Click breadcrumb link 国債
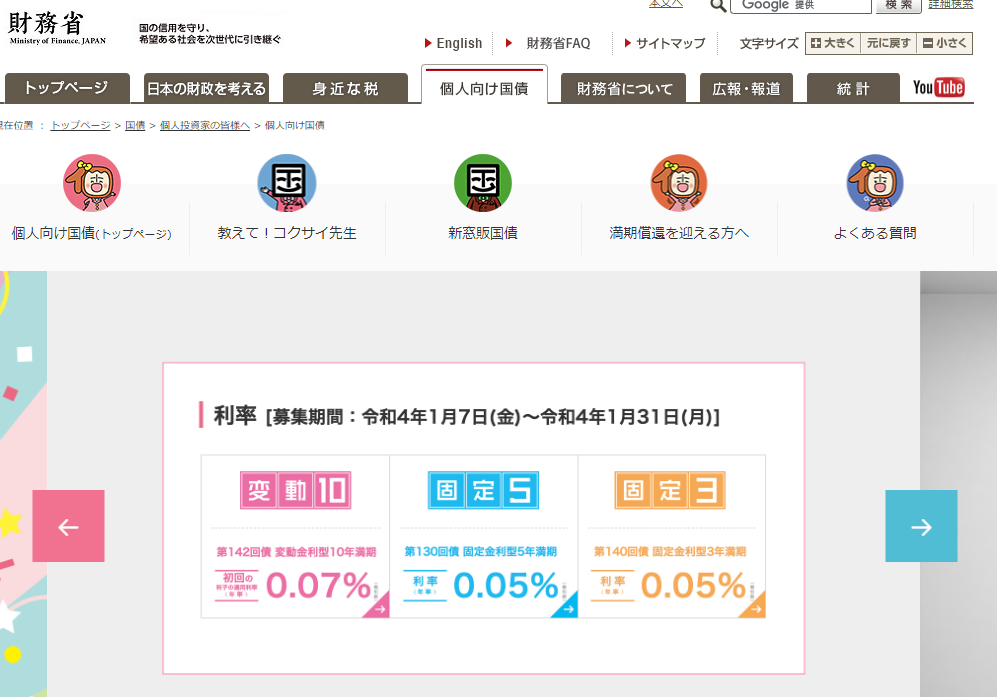The height and width of the screenshot is (697, 997). 135,125
